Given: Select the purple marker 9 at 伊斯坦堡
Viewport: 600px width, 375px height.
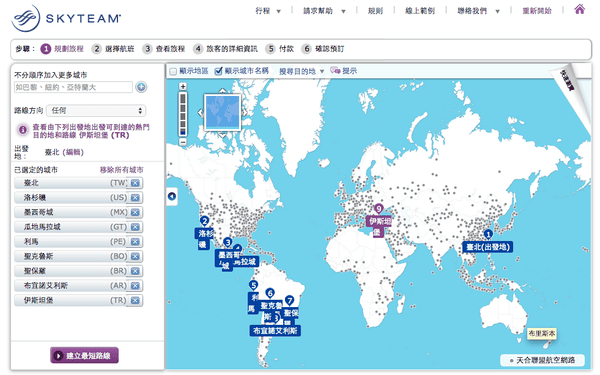Looking at the screenshot, I should pyautogui.click(x=378, y=209).
